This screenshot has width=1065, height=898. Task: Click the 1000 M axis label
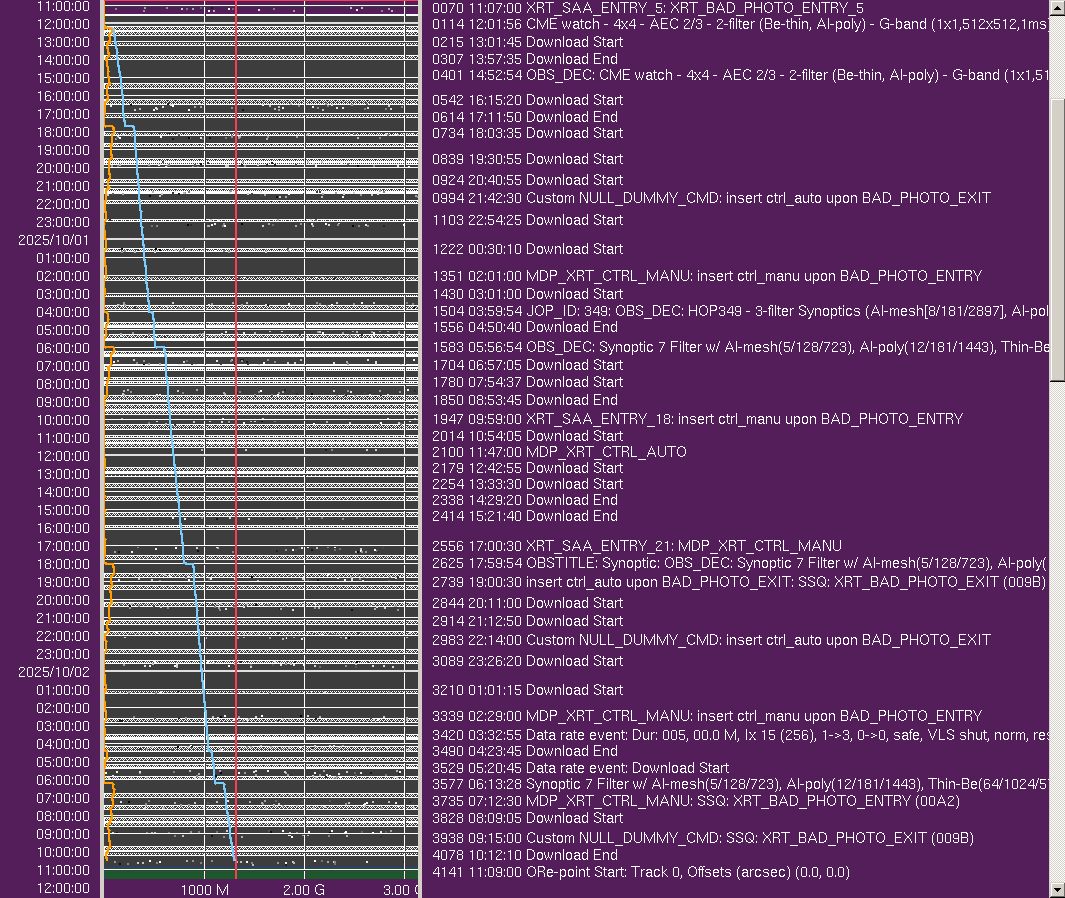click(x=205, y=889)
